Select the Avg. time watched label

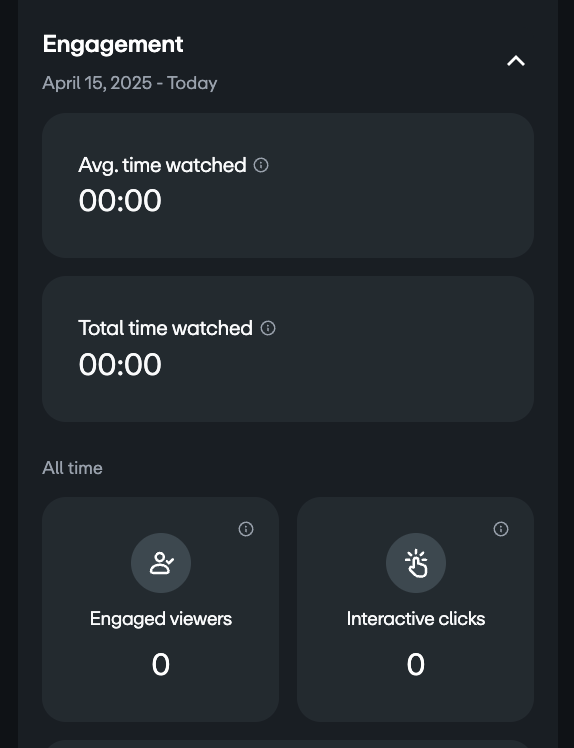pos(162,165)
